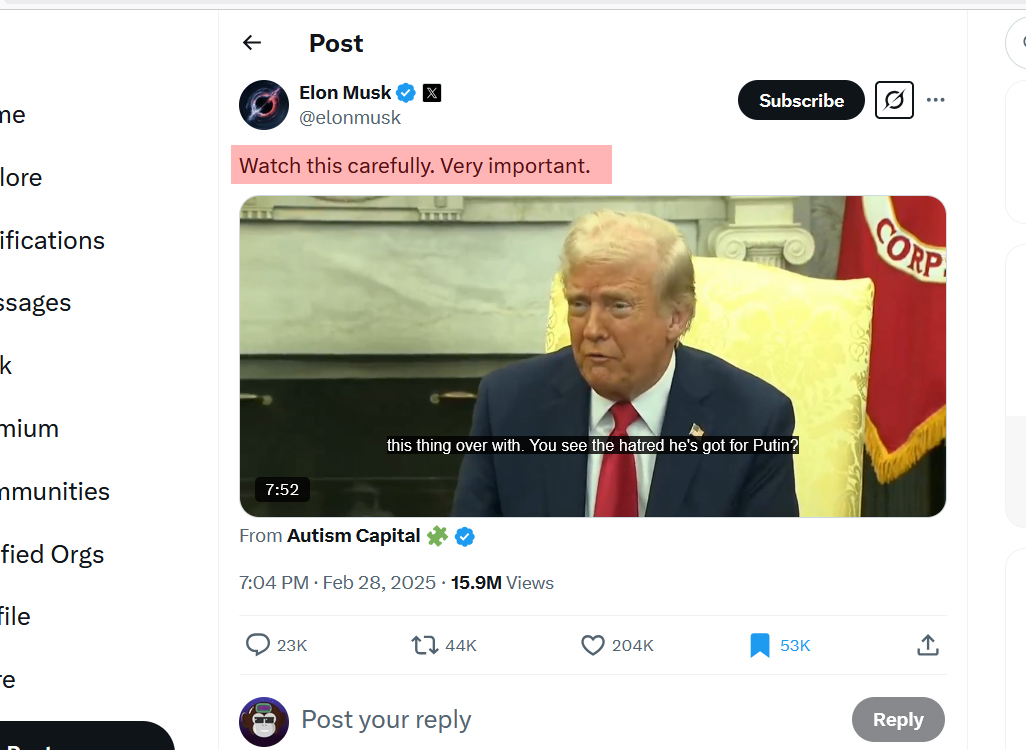The width and height of the screenshot is (1026, 750).
Task: Play the Trump video thumbnail
Action: click(592, 356)
